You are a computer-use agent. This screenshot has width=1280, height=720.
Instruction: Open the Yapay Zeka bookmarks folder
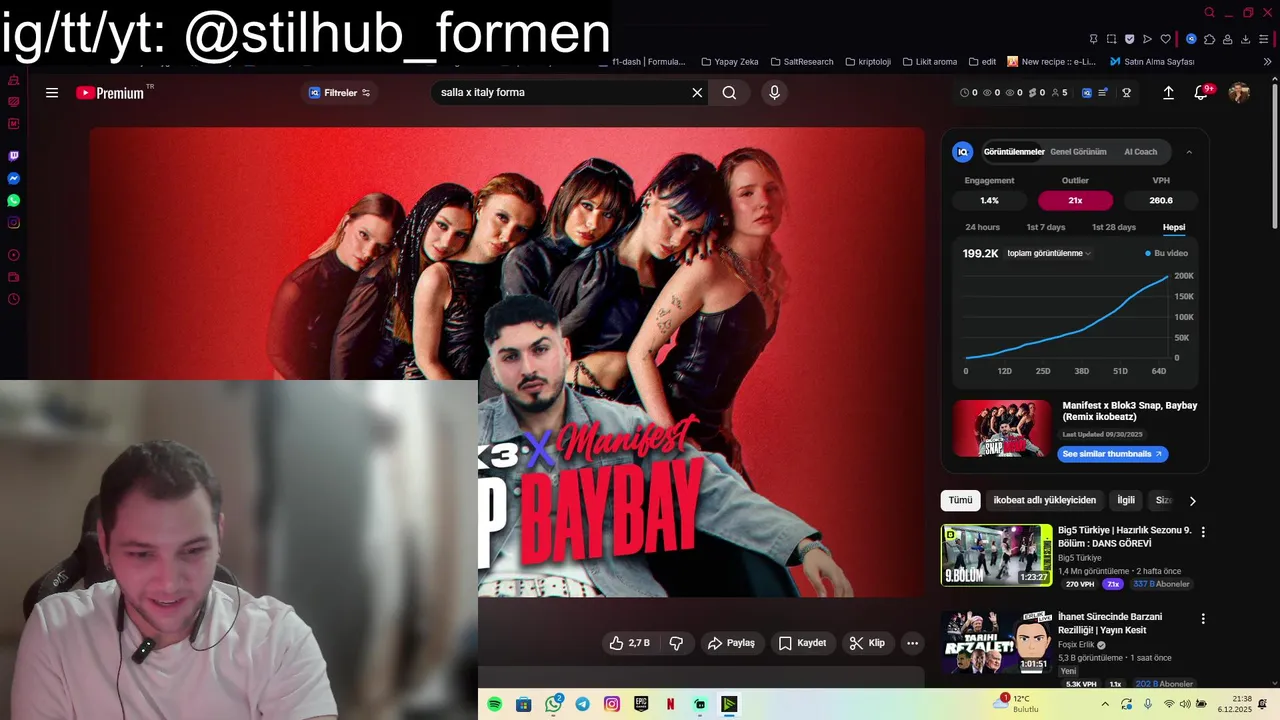pos(729,62)
